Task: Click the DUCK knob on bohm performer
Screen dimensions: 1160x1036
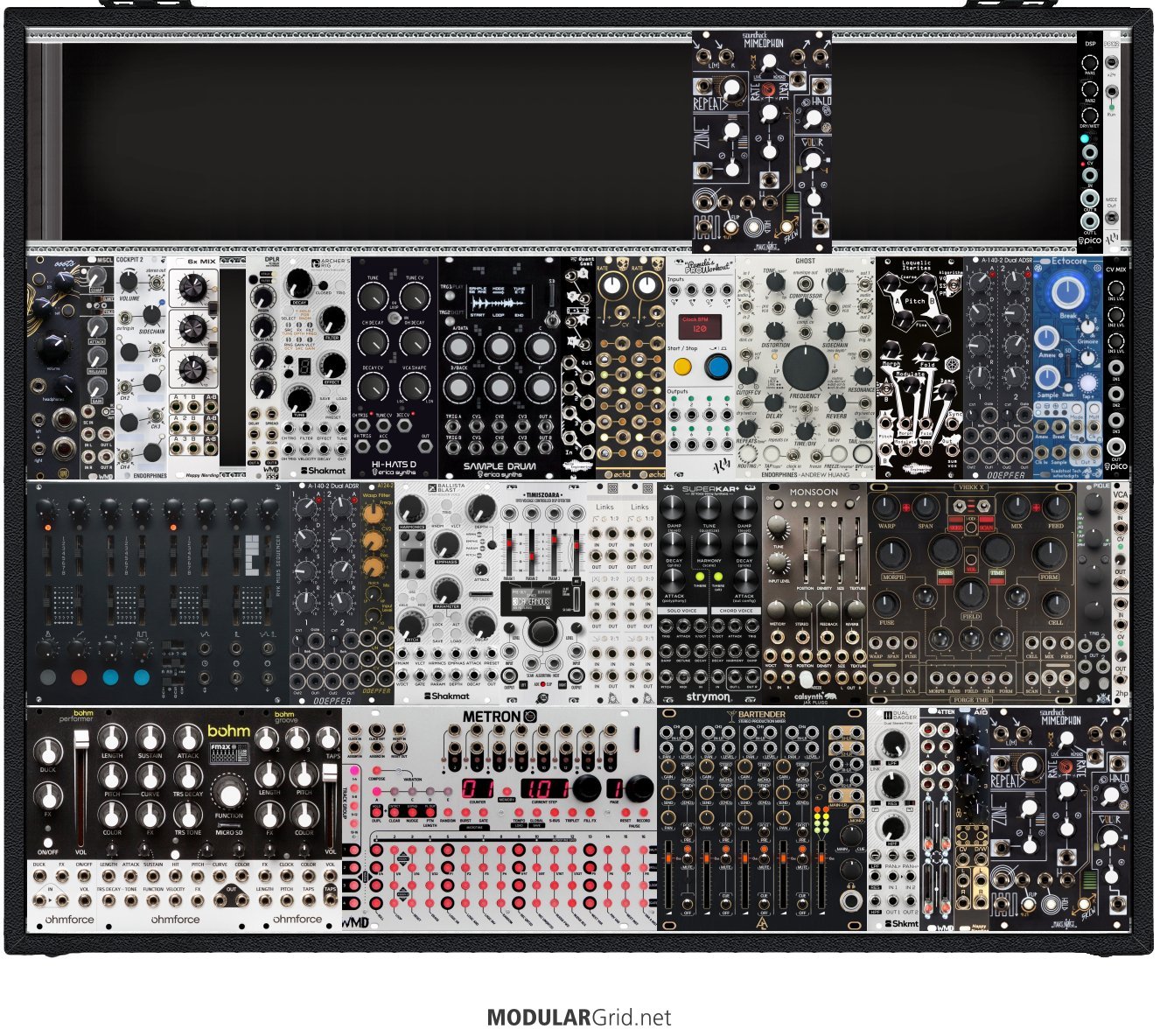Action: 47,752
